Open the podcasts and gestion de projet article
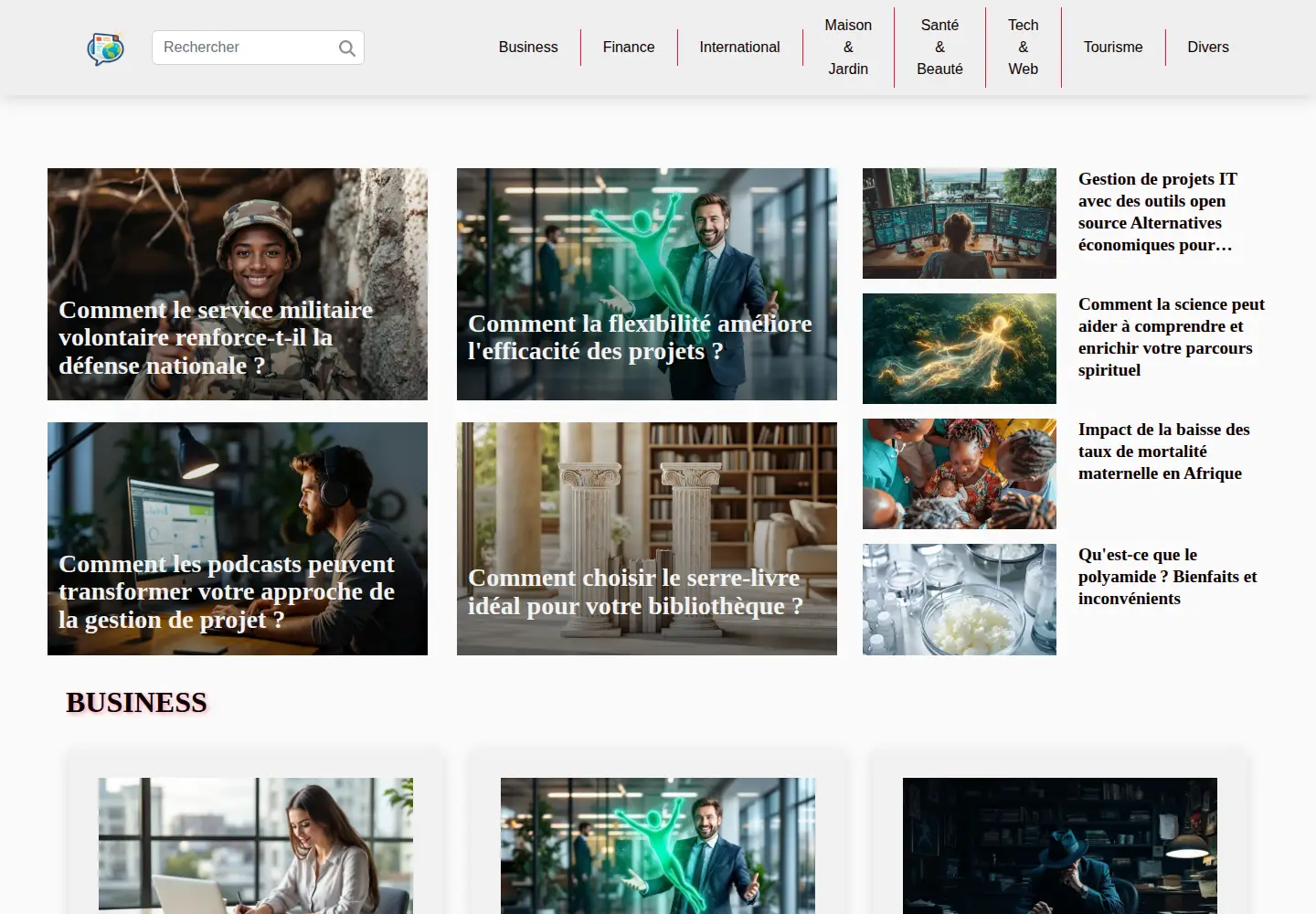 pyautogui.click(x=238, y=538)
